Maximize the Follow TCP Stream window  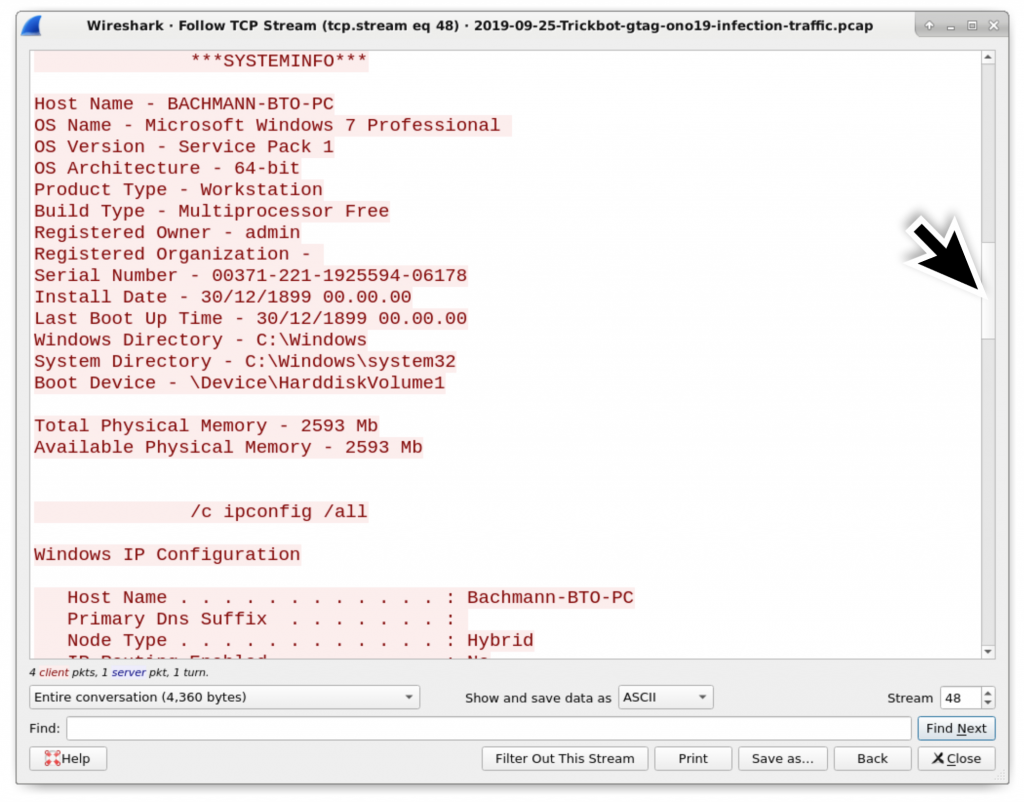pyautogui.click(x=972, y=25)
